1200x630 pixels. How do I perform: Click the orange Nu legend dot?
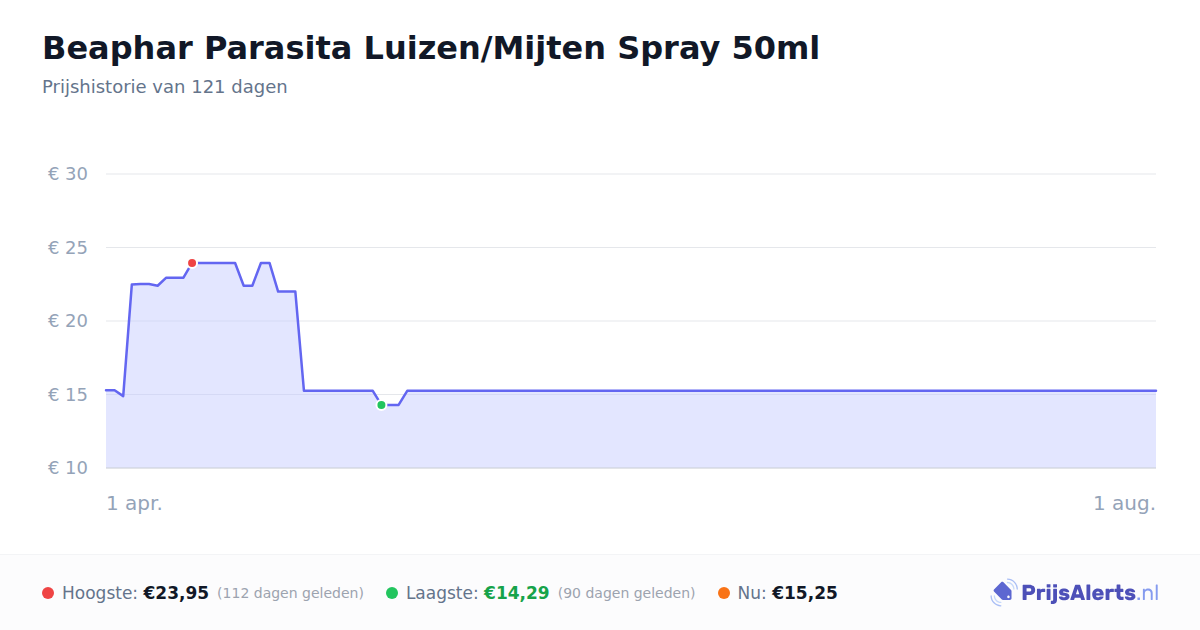[x=724, y=593]
